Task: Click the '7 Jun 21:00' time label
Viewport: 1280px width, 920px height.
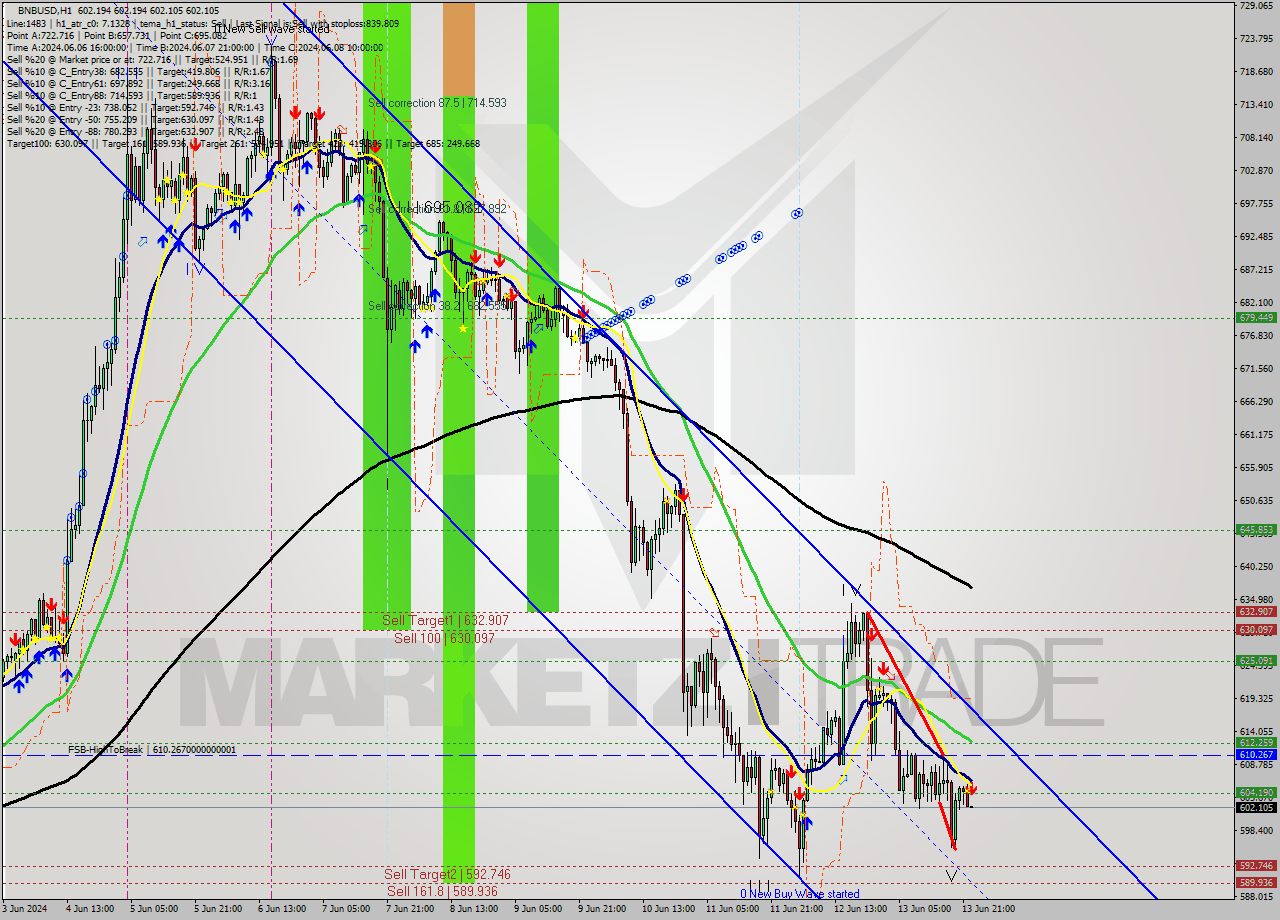Action: pyautogui.click(x=411, y=909)
